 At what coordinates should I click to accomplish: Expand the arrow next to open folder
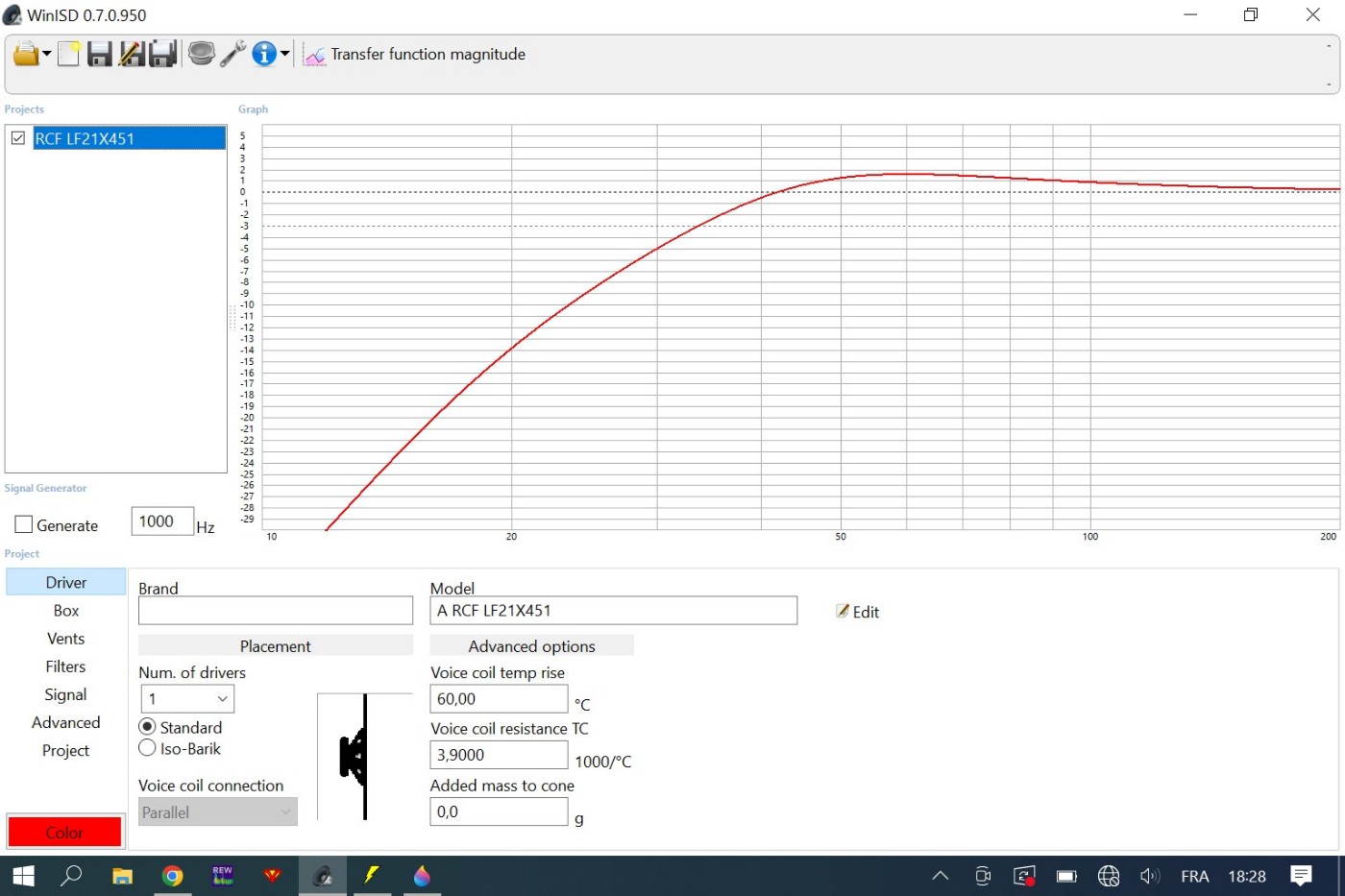pyautogui.click(x=46, y=54)
